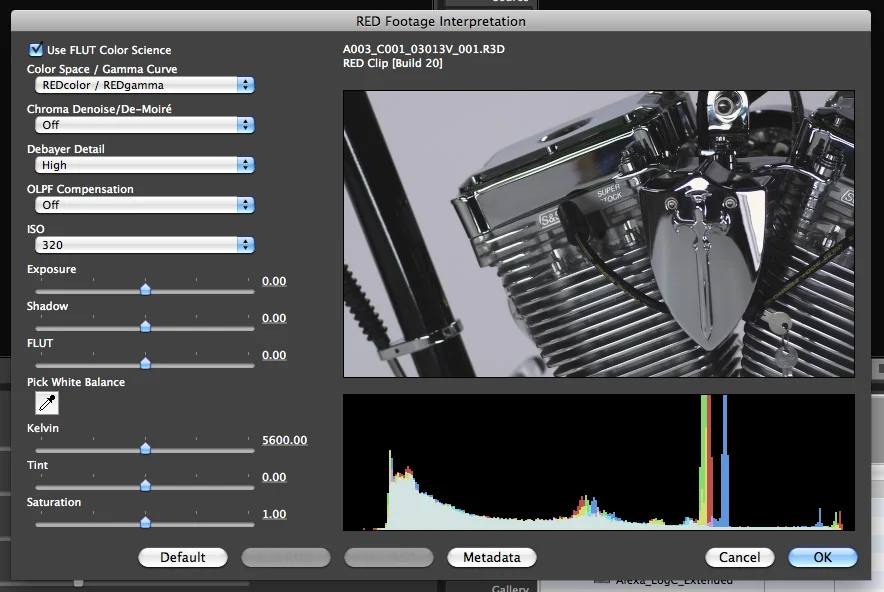Viewport: 884px width, 592px height.
Task: Click the Exposure slider handle
Action: 145,289
